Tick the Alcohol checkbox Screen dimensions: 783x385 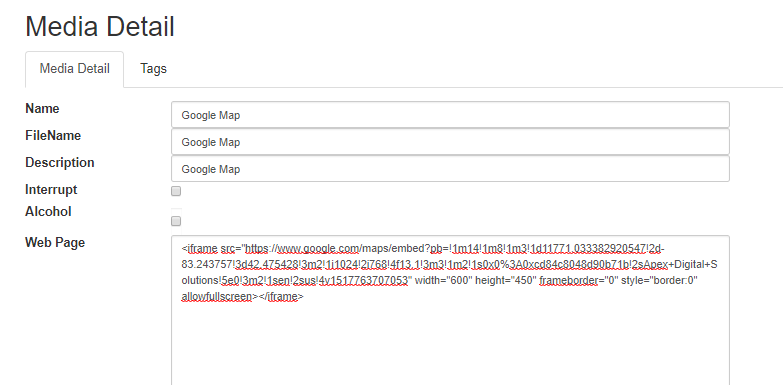pyautogui.click(x=176, y=221)
